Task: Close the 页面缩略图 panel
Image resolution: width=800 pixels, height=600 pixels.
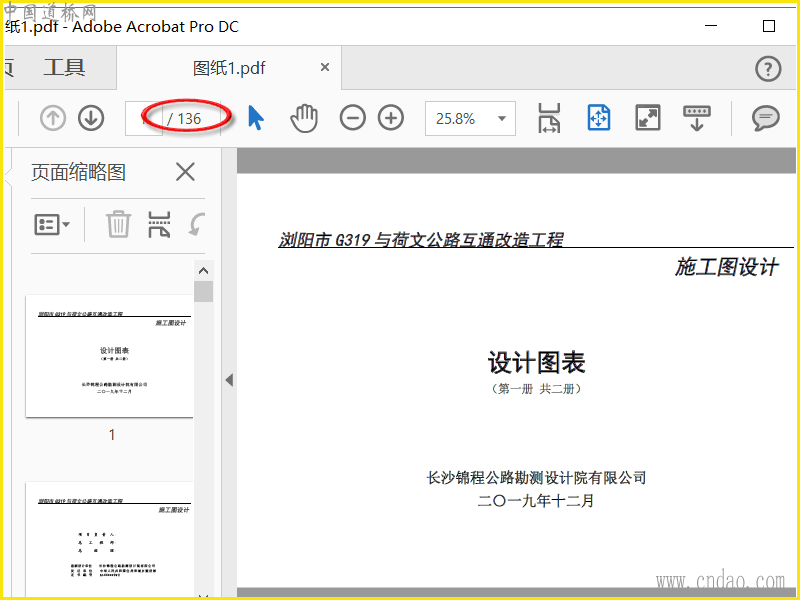Action: (x=185, y=172)
